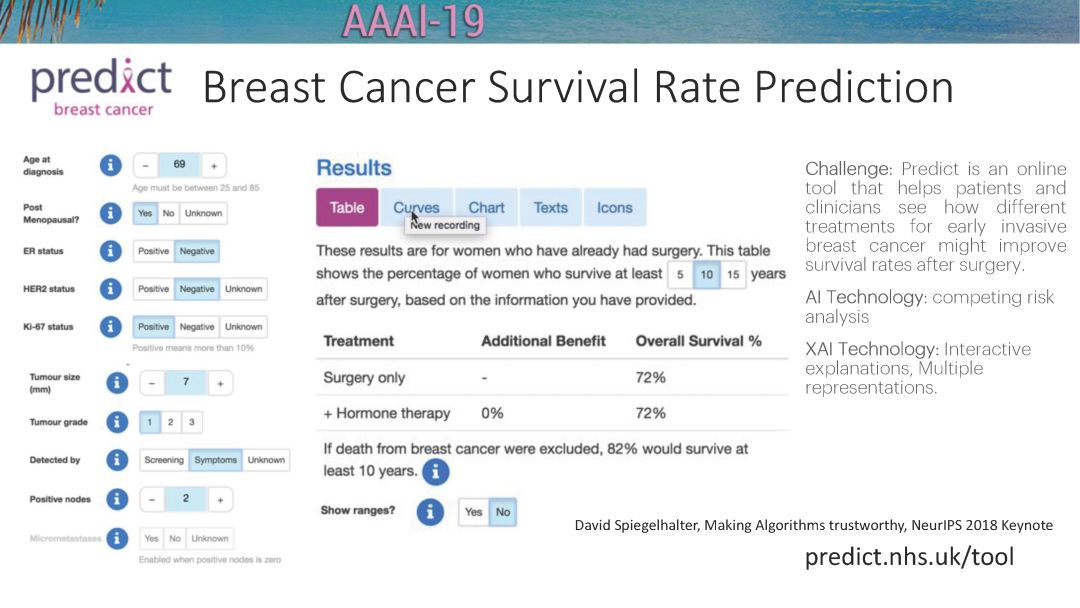Switch to the Curves tab
Viewport: 1080px width, 608px height.
(x=416, y=207)
